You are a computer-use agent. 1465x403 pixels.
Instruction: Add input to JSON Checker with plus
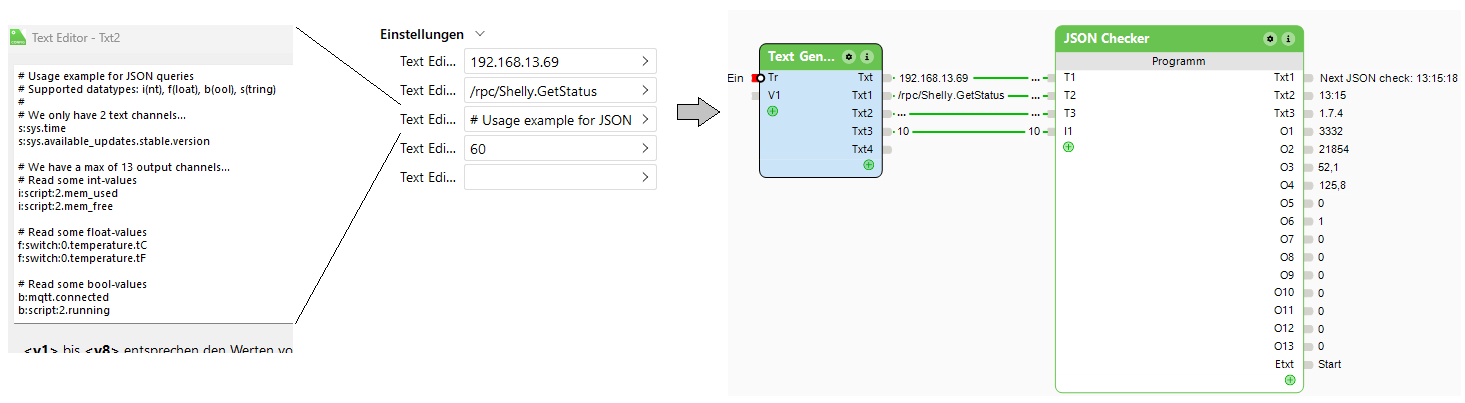[x=1069, y=147]
